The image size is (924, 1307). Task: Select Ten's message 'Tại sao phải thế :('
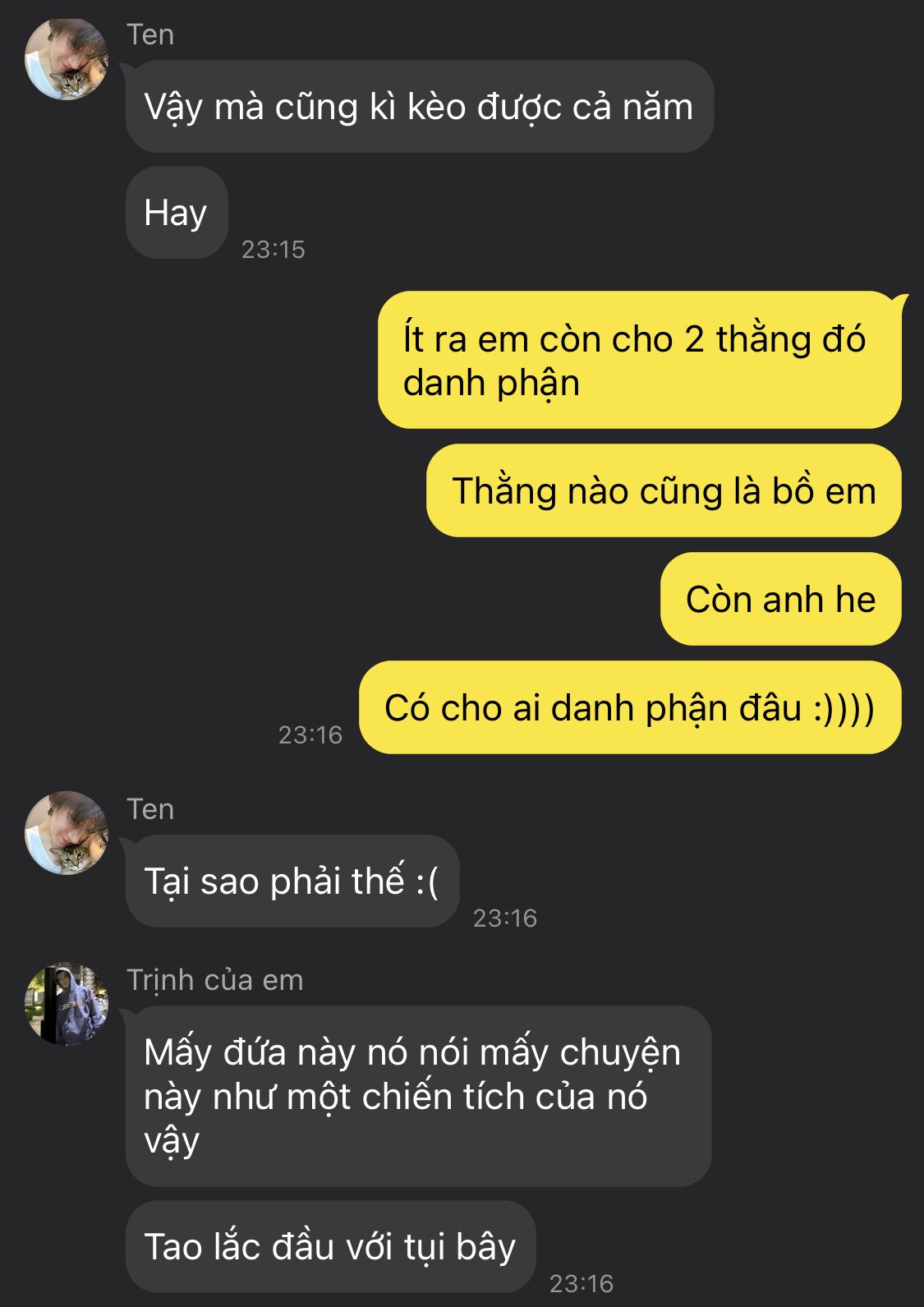pos(292,881)
